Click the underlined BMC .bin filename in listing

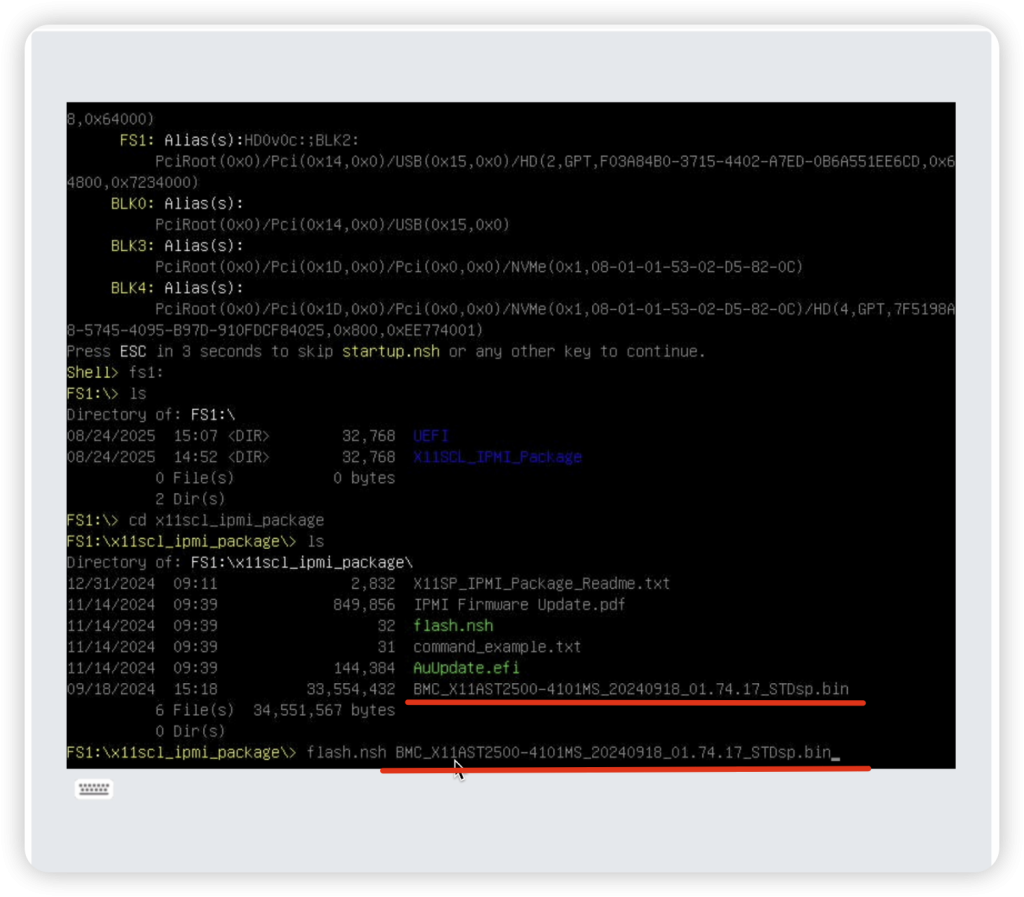(630, 689)
